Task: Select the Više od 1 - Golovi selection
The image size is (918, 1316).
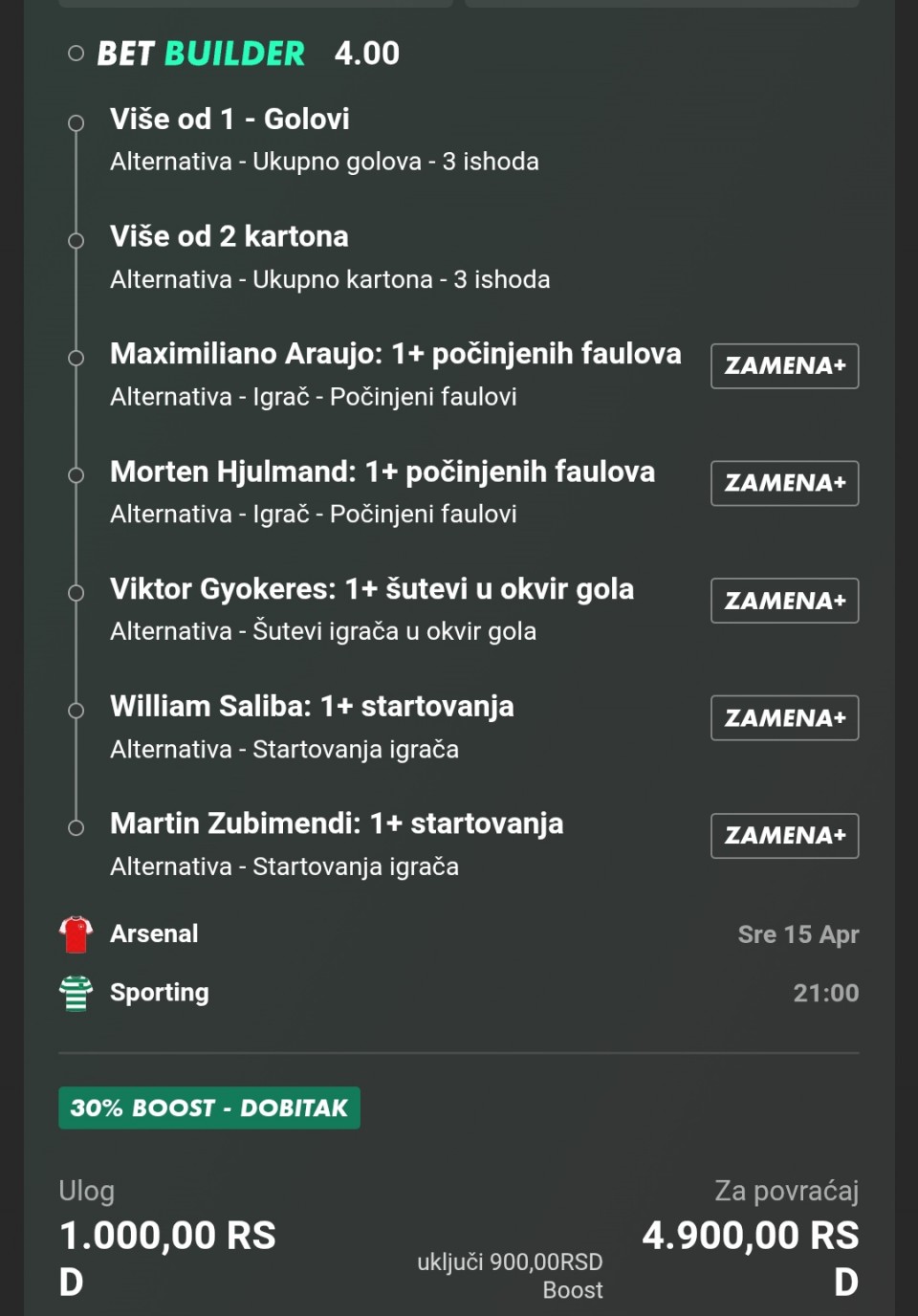Action: coord(229,120)
